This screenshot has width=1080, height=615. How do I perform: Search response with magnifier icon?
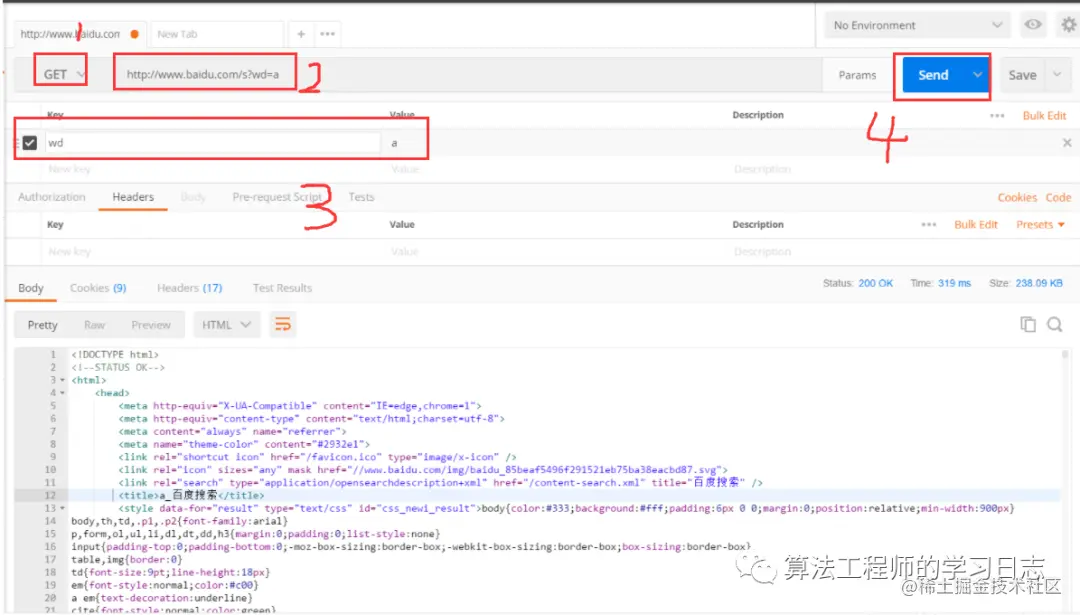coord(1055,324)
